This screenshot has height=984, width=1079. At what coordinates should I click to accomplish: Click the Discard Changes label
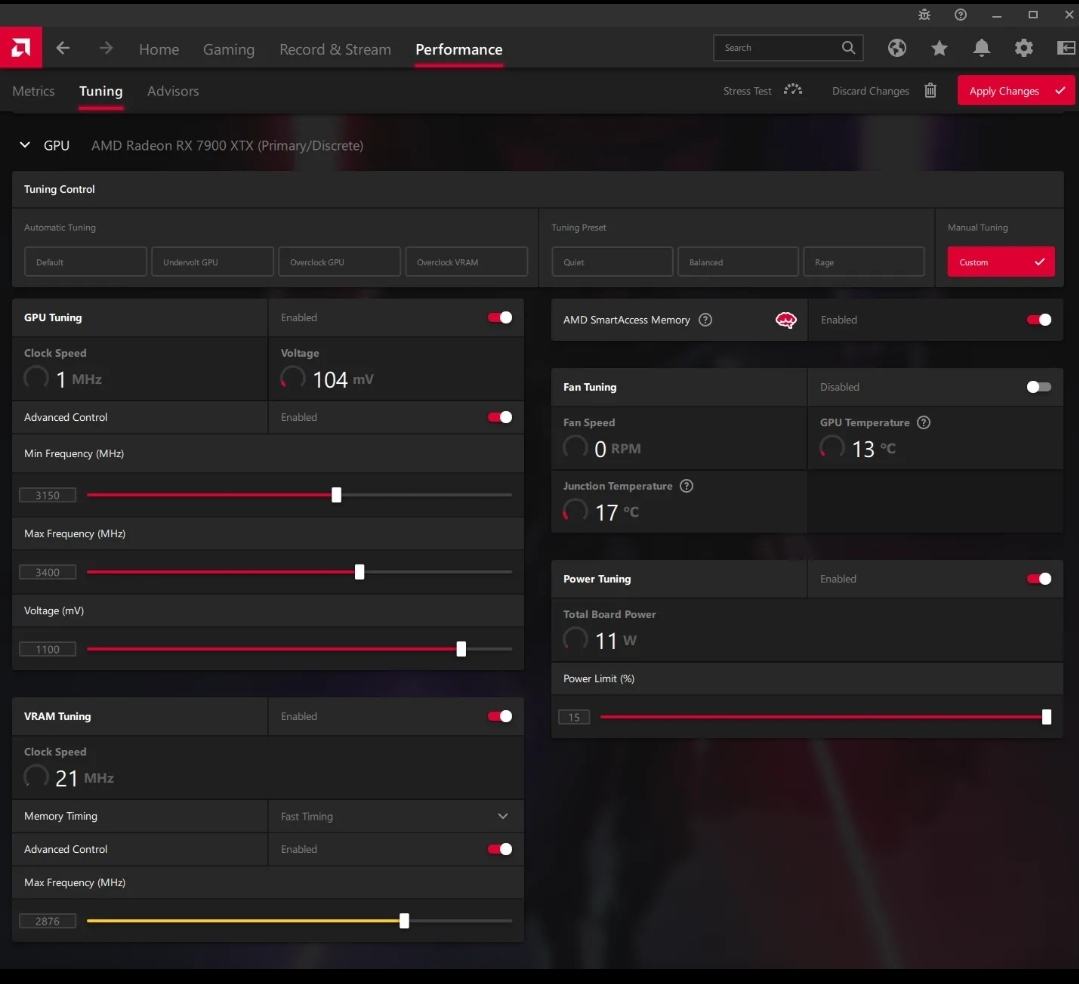pos(870,91)
